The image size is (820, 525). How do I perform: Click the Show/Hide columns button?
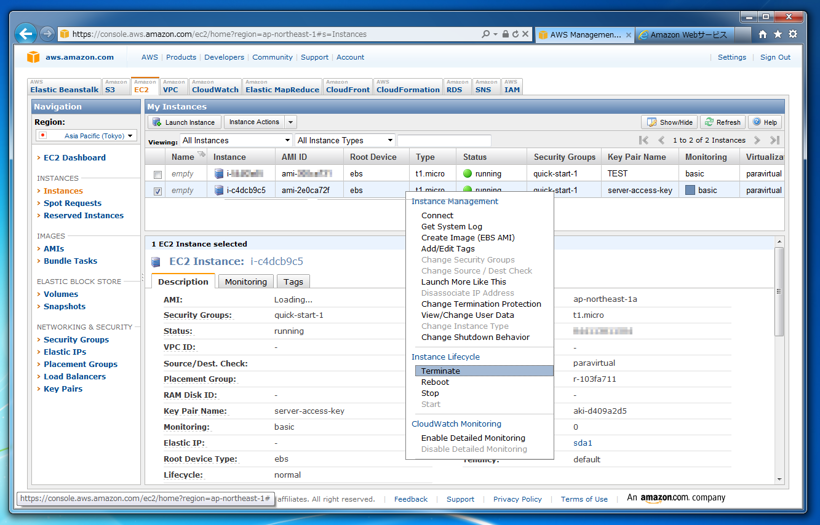coord(669,122)
